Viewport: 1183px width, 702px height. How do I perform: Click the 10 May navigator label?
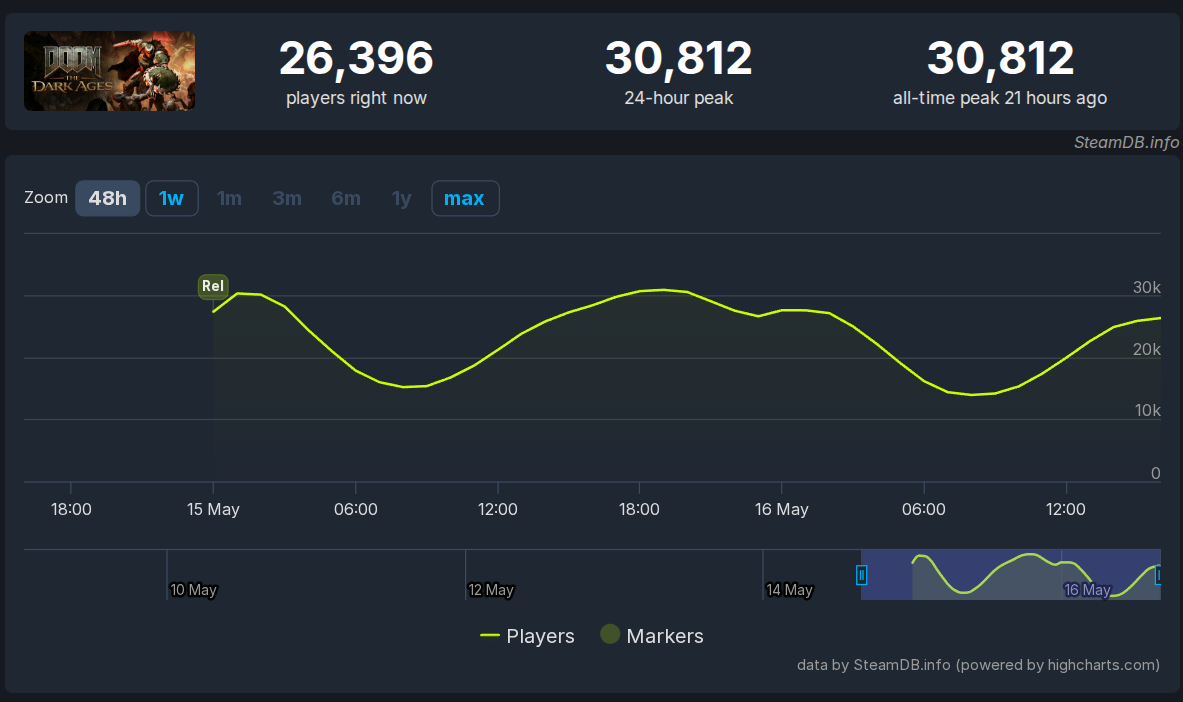(193, 590)
